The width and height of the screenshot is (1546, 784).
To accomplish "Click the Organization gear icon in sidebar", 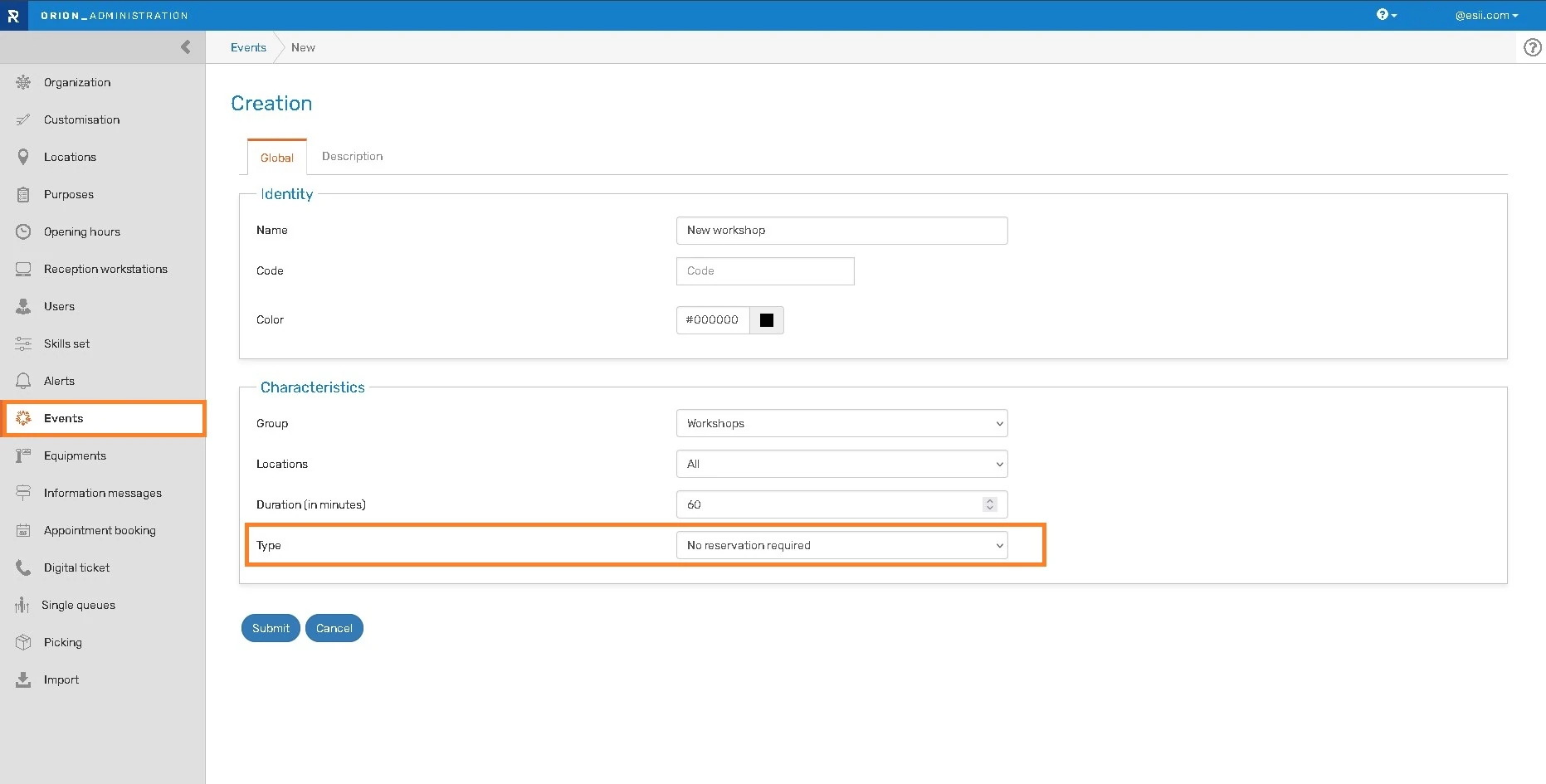I will (23, 82).
